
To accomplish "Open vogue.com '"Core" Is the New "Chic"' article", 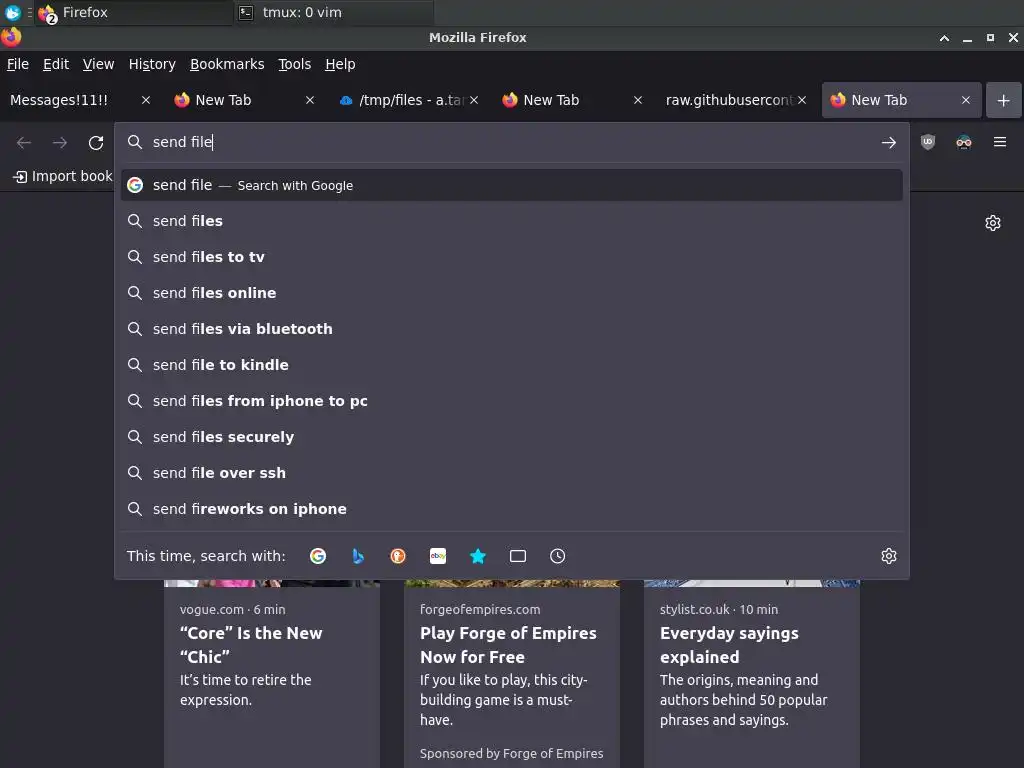I will pyautogui.click(x=272, y=673).
